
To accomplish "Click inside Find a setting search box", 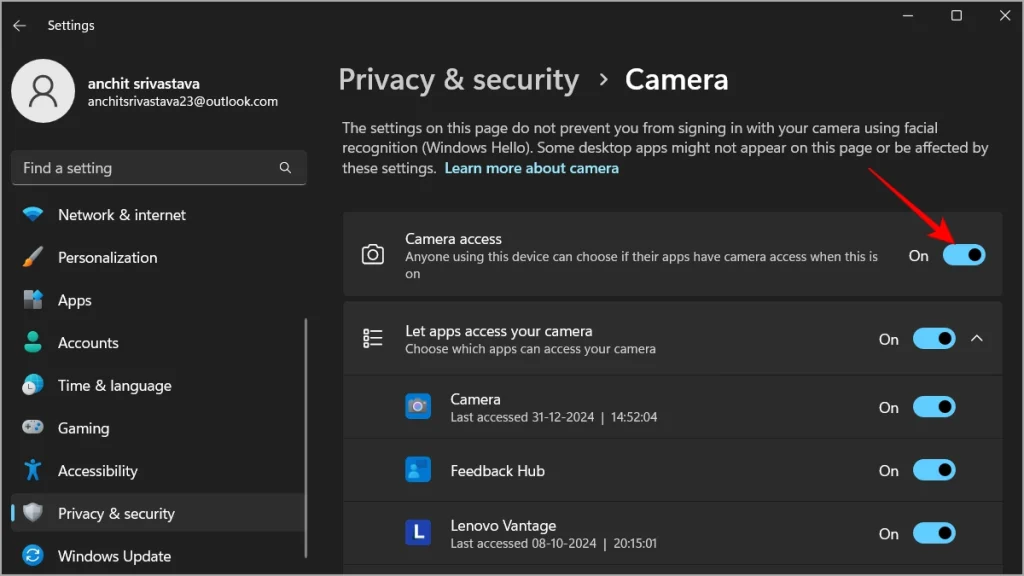I will click(159, 168).
